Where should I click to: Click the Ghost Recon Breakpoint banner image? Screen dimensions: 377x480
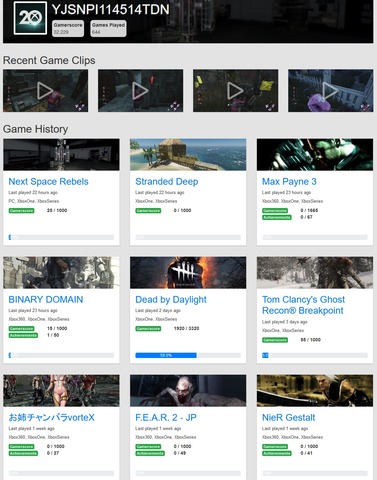click(315, 273)
